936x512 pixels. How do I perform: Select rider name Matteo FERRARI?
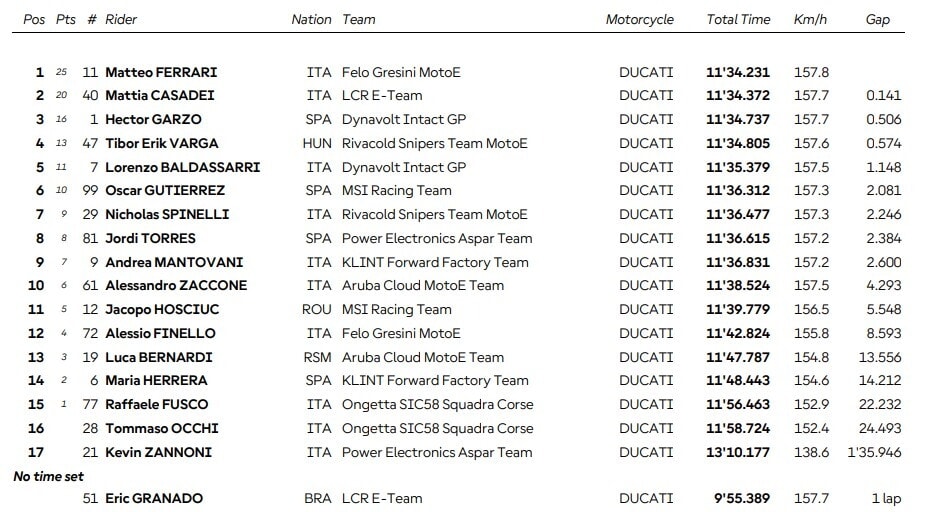(161, 72)
